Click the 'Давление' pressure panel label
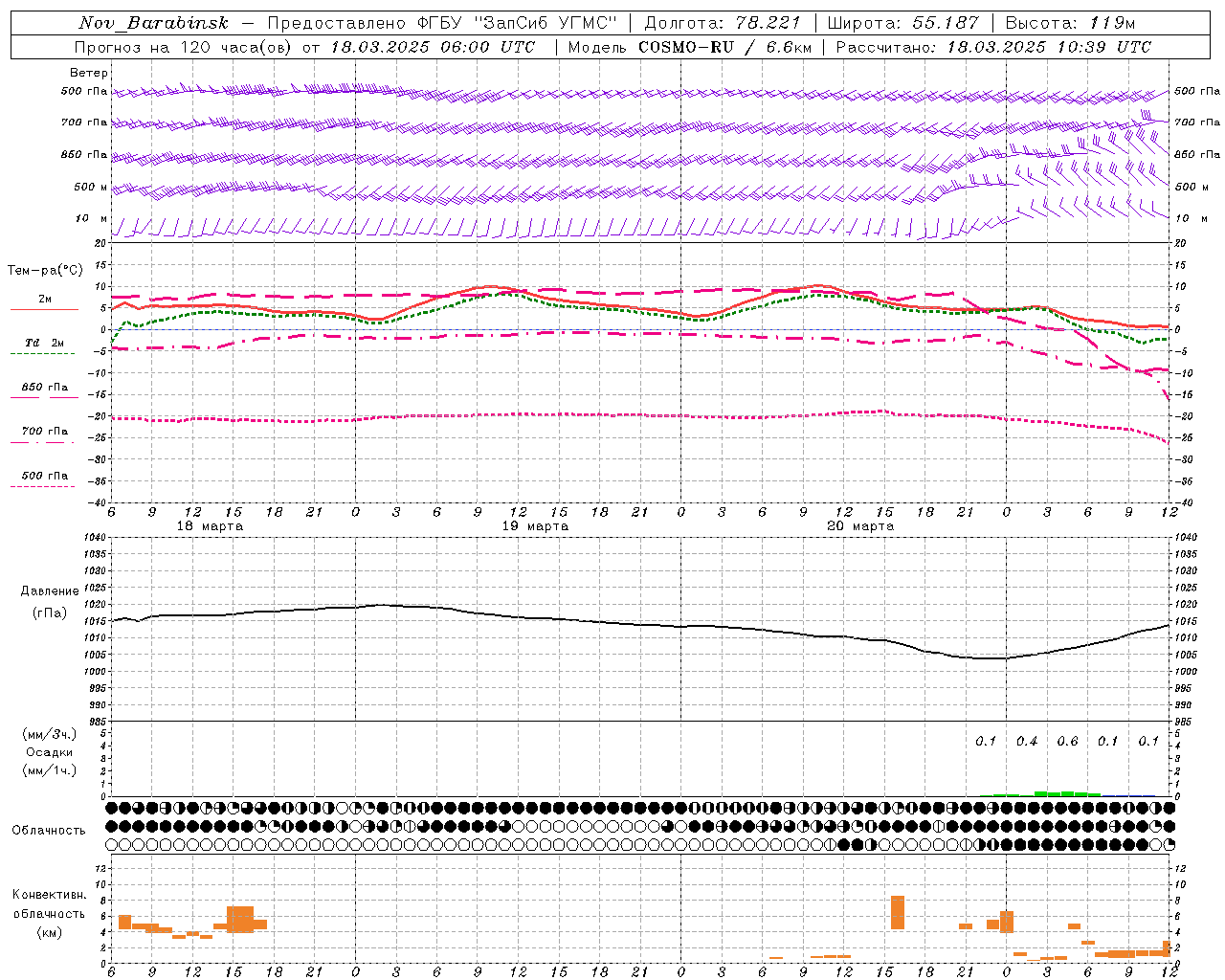1225x980 pixels. pyautogui.click(x=49, y=591)
